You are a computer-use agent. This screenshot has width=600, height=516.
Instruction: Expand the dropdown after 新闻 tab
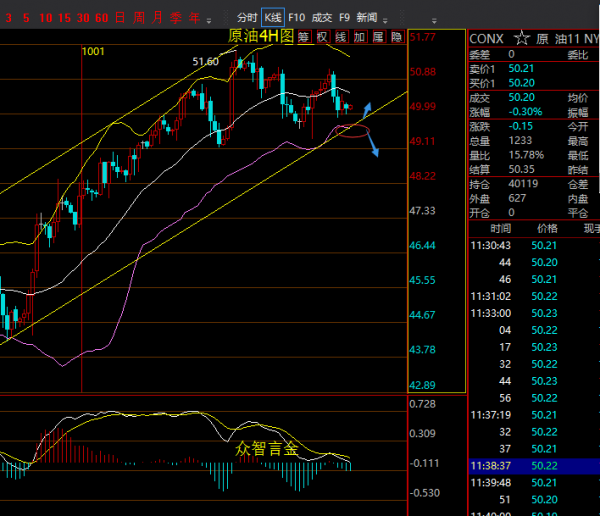coord(385,21)
